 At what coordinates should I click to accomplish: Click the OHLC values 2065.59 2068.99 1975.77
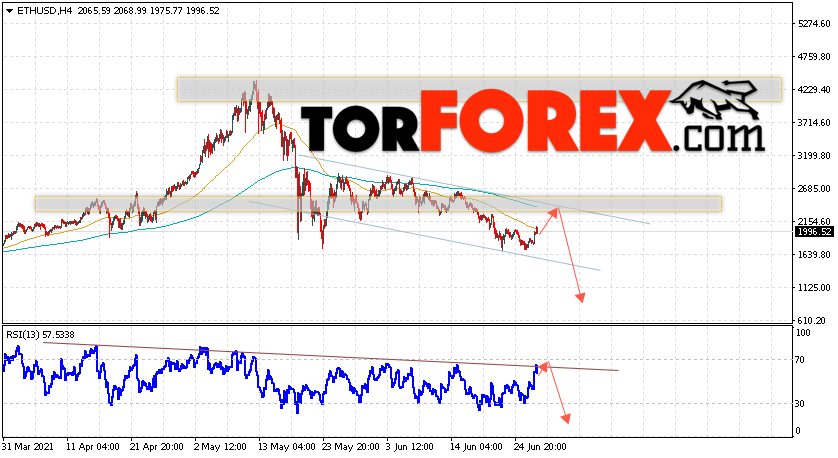[130, 11]
